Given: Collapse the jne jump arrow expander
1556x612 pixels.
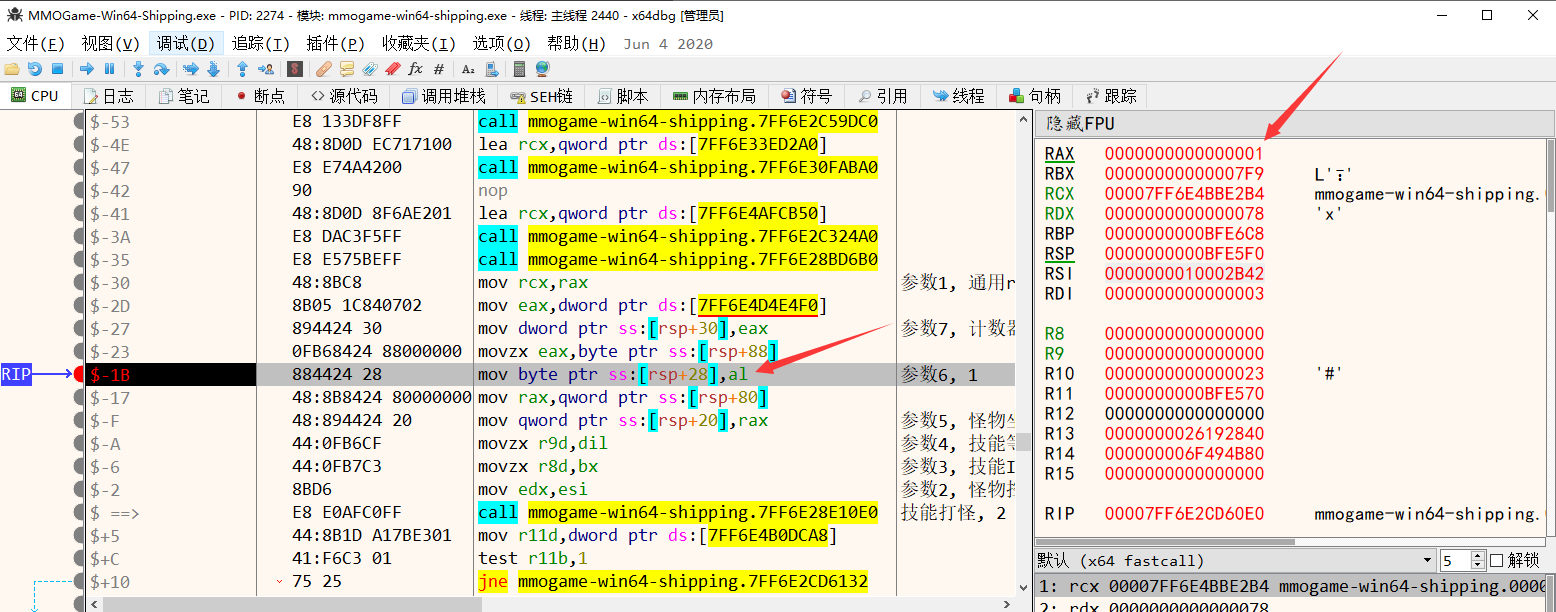Looking at the screenshot, I should click(279, 582).
